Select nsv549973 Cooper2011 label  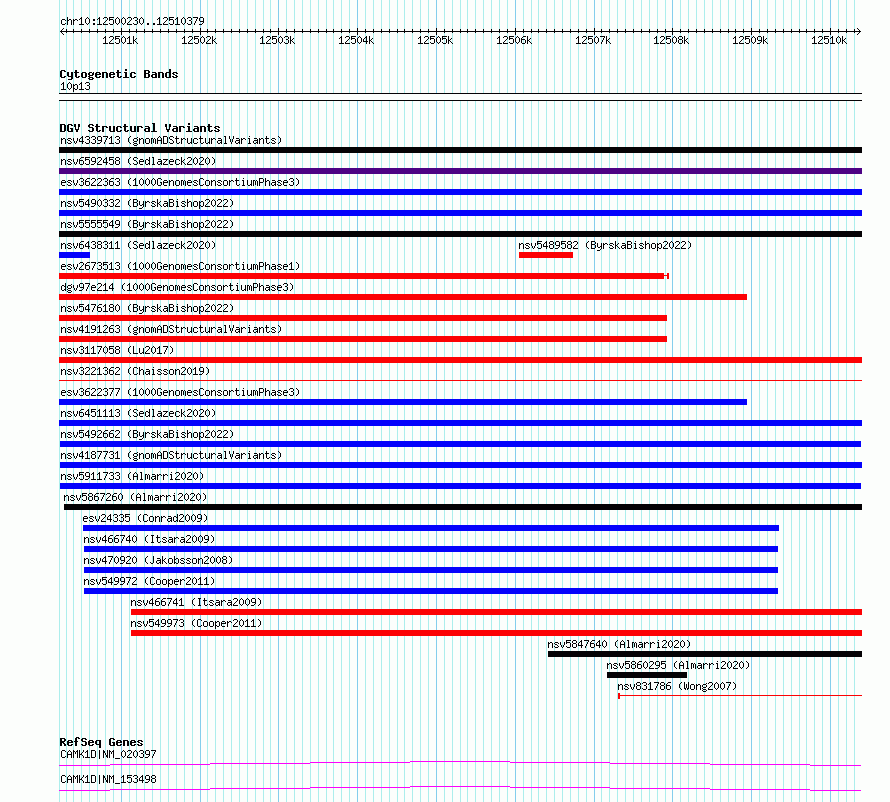click(196, 623)
